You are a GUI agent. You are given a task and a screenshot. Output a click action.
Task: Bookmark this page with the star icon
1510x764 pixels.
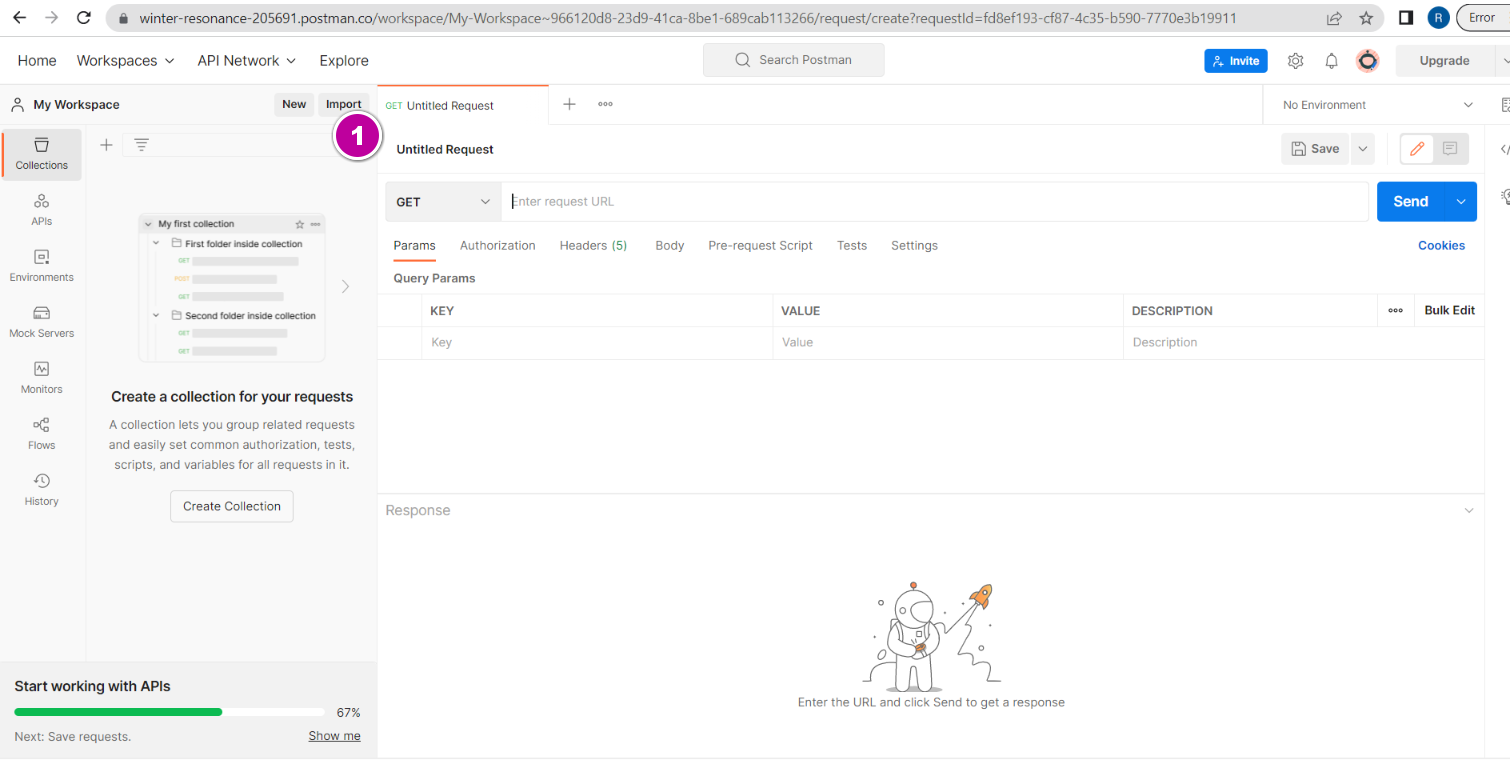pyautogui.click(x=1365, y=18)
